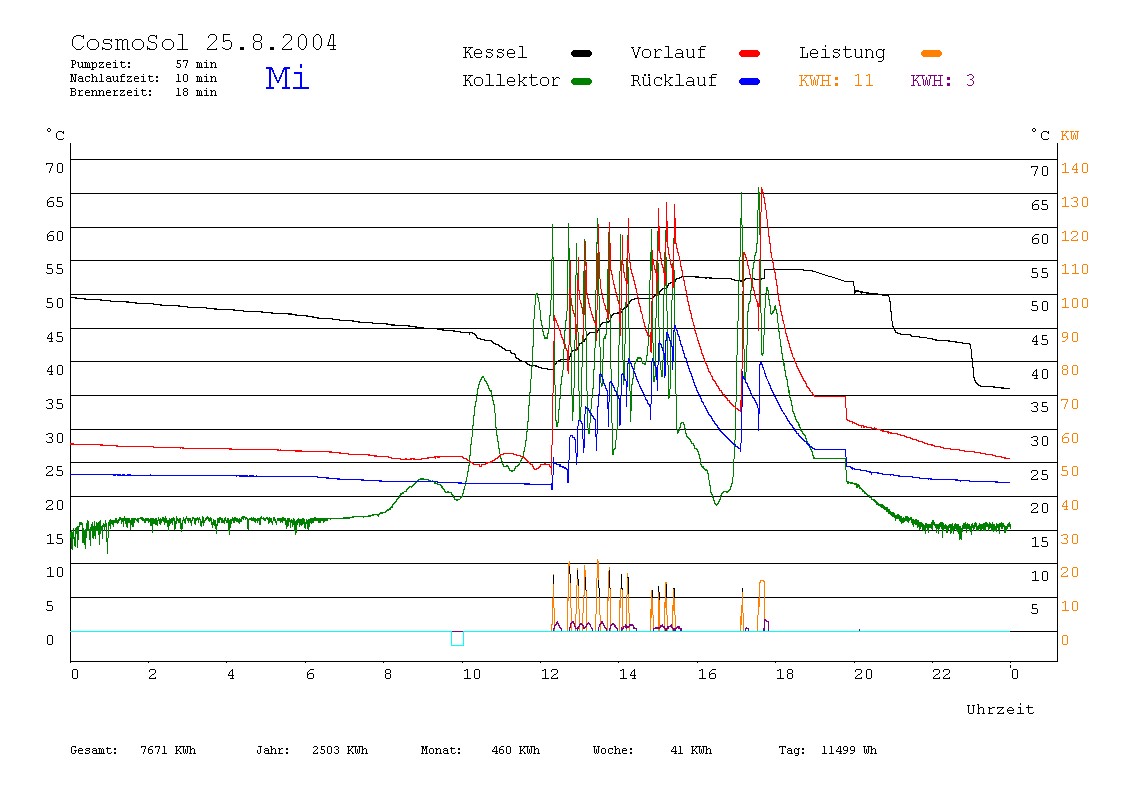Click the '22' hour tick label
This screenshot has height=812, width=1148.
(942, 674)
